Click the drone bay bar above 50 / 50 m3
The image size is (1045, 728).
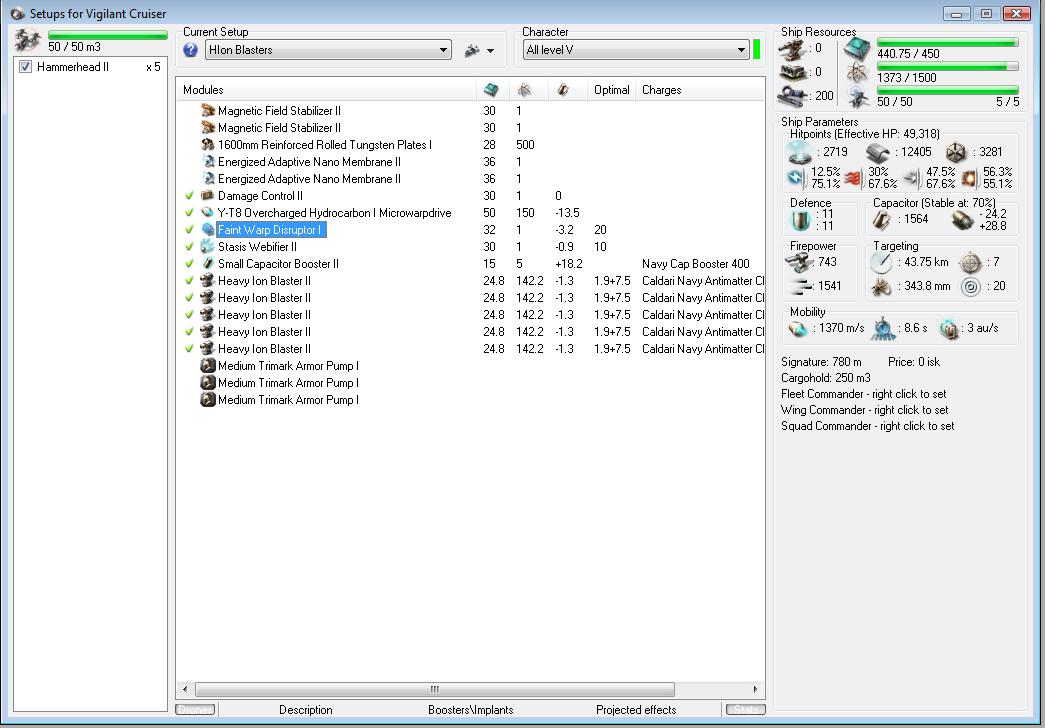(107, 35)
